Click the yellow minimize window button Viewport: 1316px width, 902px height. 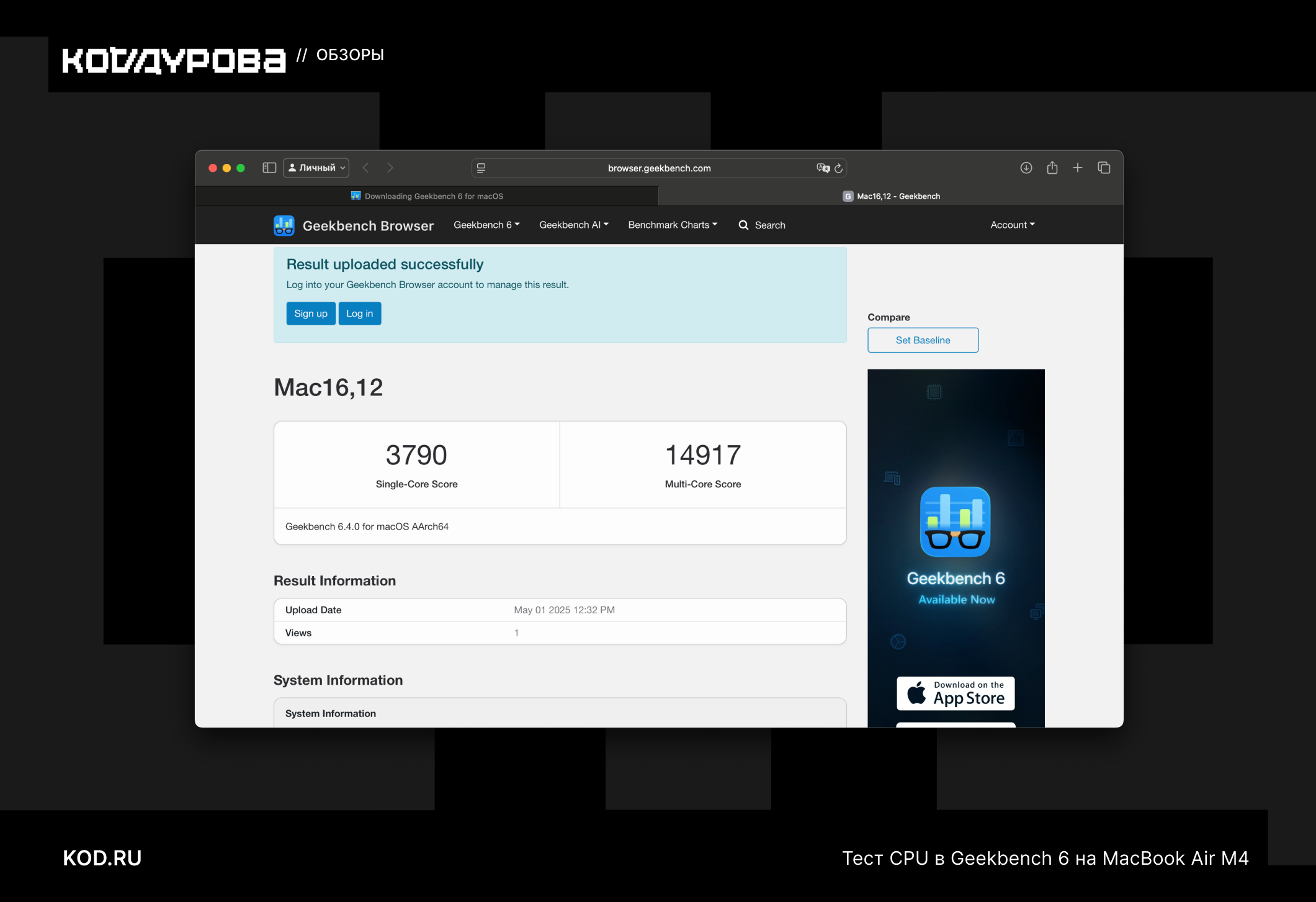[x=226, y=168]
